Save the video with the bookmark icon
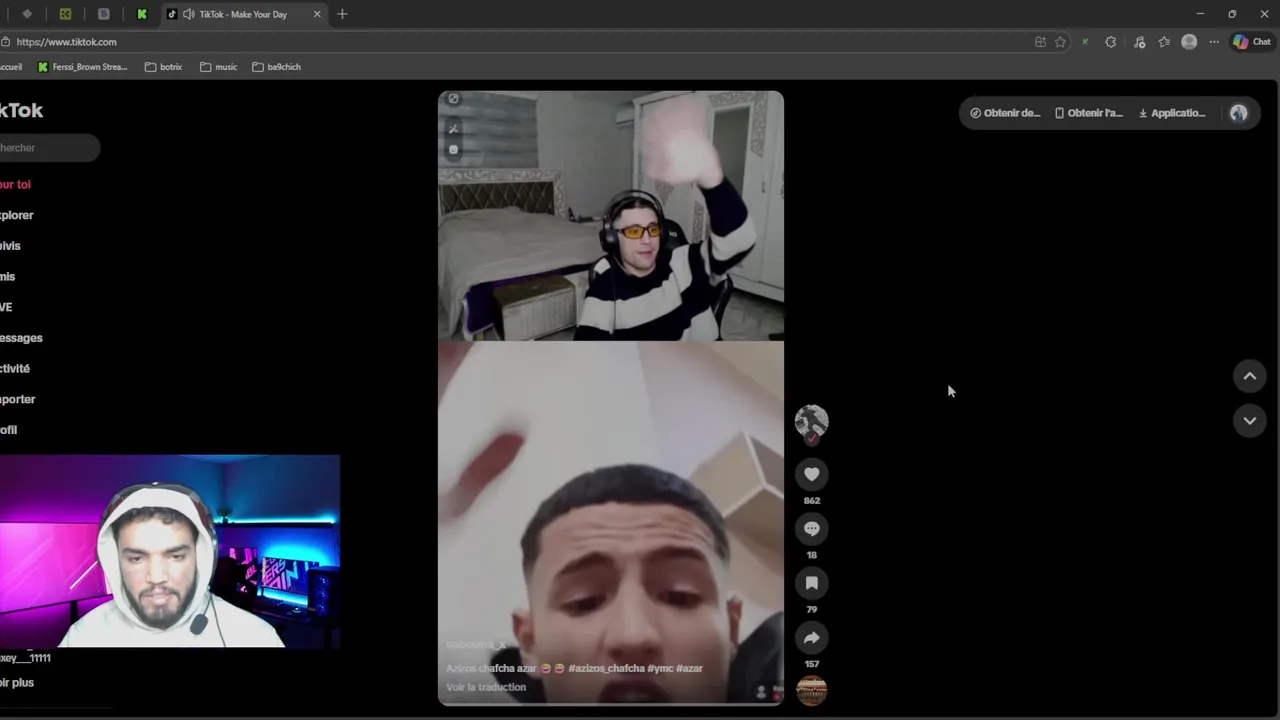This screenshot has width=1280, height=720. point(812,583)
